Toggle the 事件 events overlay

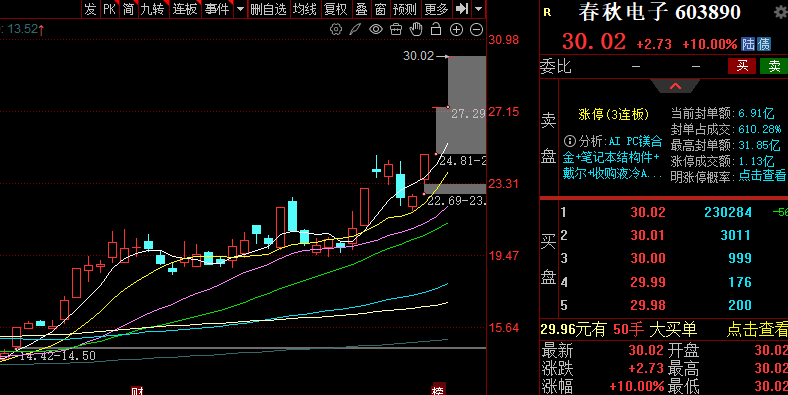217,9
